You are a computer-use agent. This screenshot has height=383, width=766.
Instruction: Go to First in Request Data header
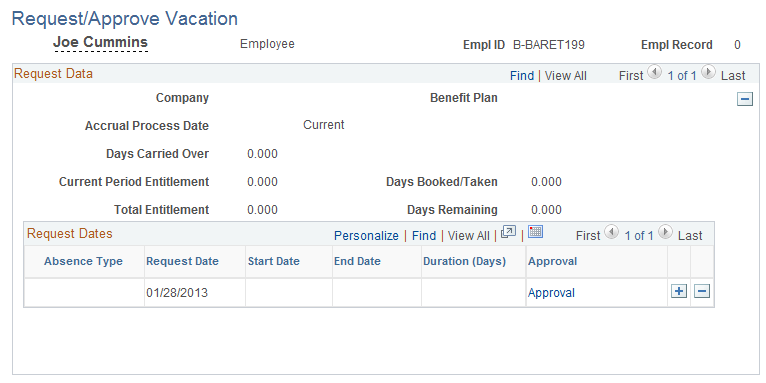coord(631,76)
